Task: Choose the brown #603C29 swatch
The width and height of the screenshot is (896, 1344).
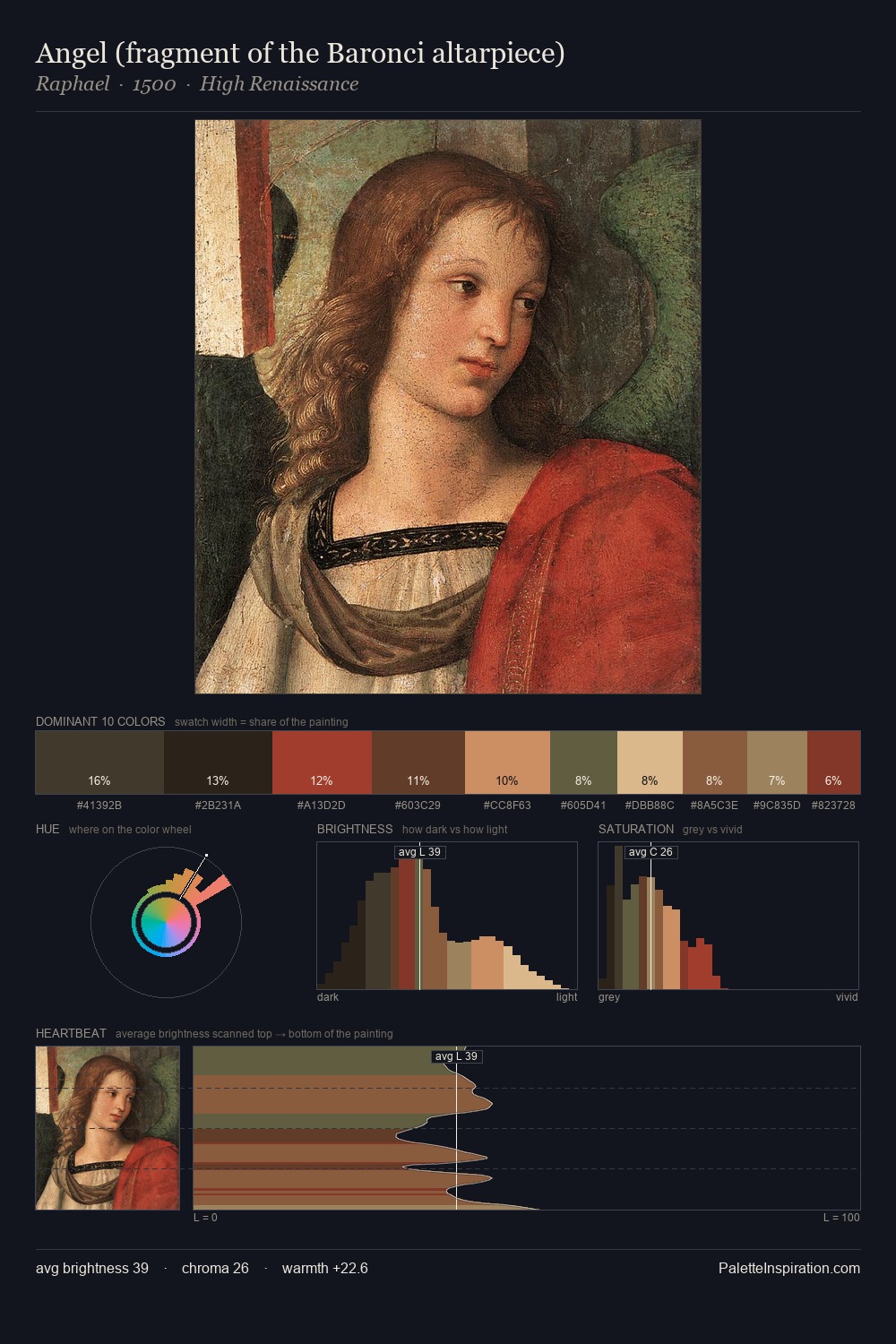Action: click(418, 762)
